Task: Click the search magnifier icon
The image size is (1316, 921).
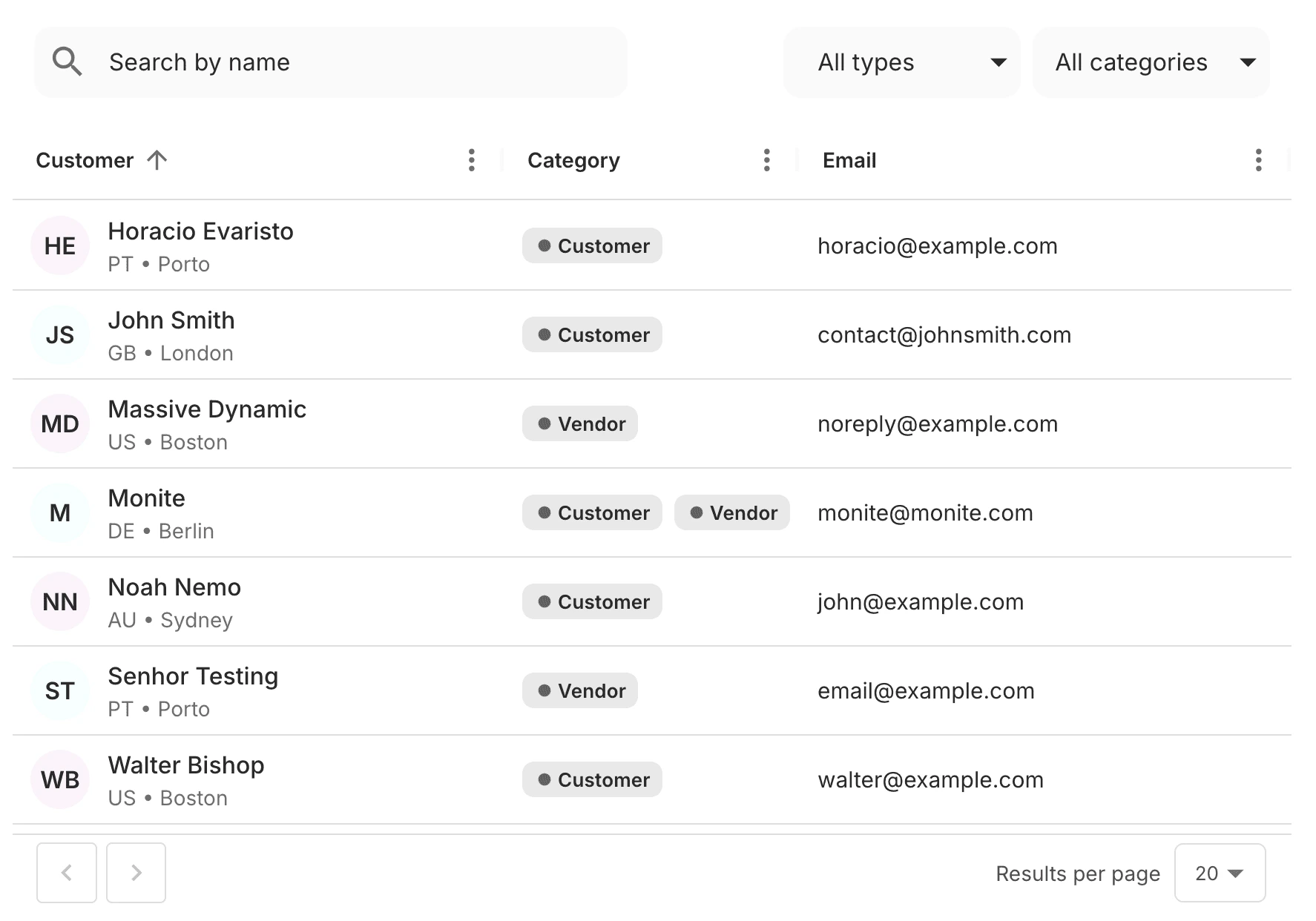Action: 67,62
